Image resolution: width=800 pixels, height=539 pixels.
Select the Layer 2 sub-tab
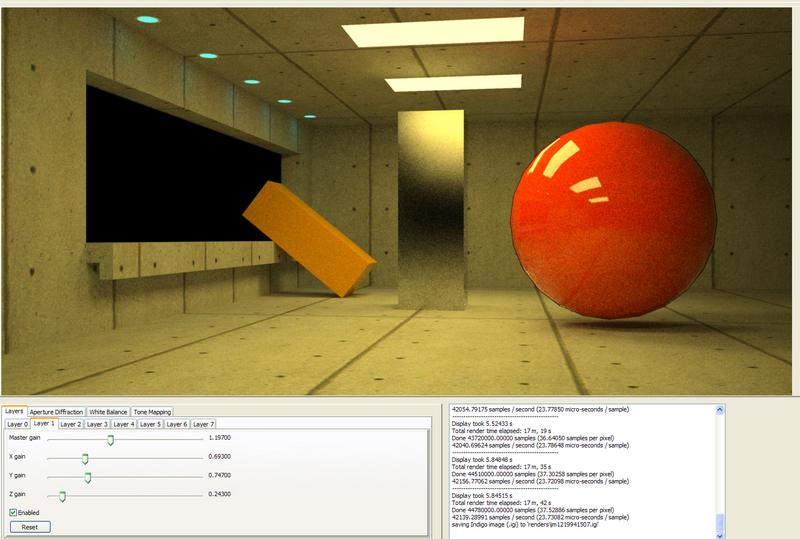coord(71,424)
